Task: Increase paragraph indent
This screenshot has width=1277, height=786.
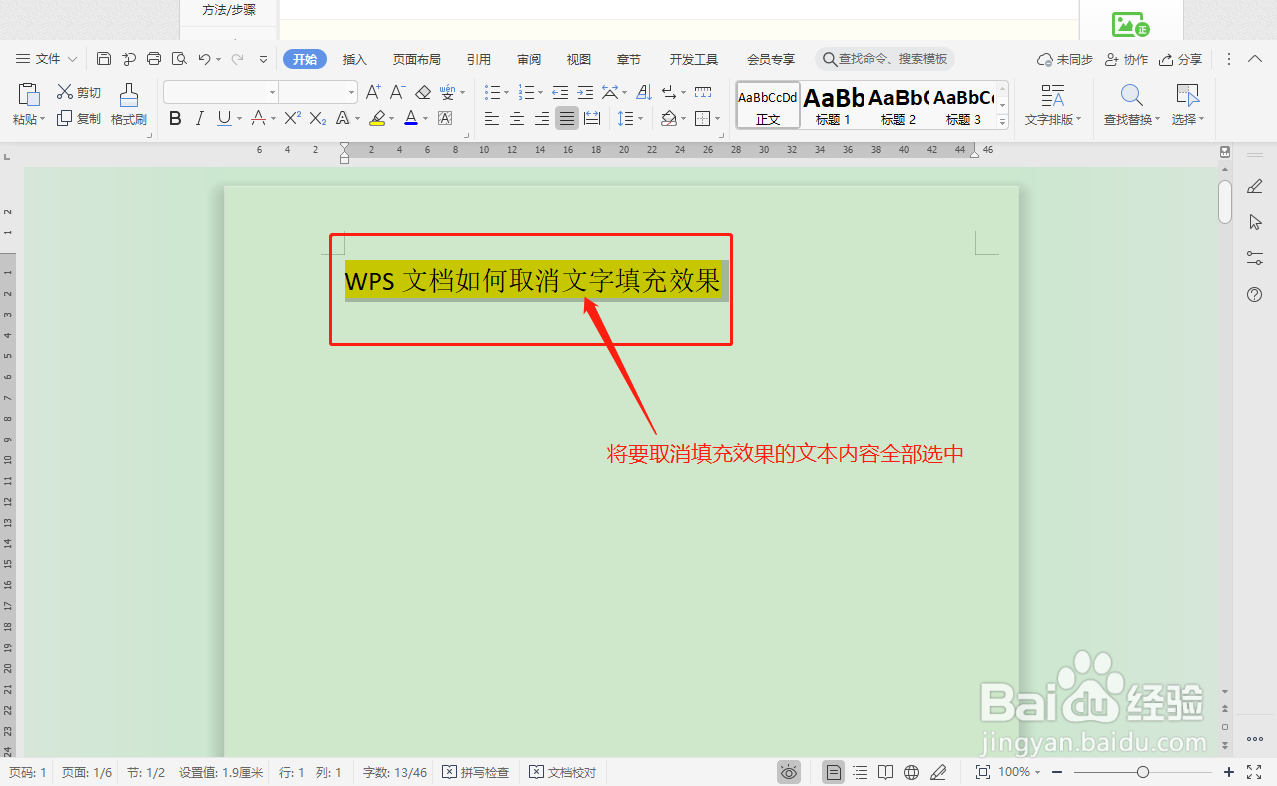Action: pos(585,92)
